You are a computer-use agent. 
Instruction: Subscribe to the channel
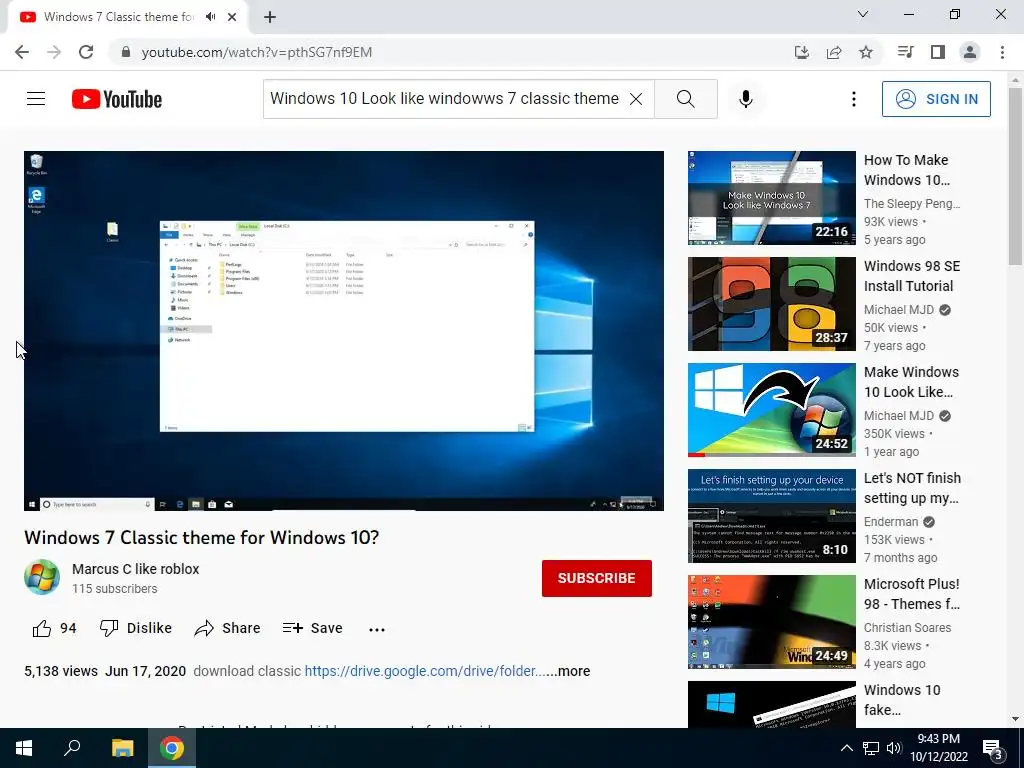point(596,578)
